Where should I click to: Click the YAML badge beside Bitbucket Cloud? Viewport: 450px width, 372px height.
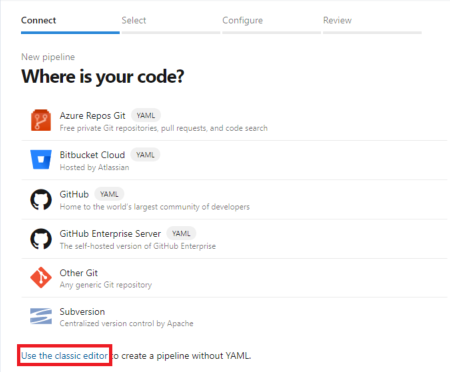[x=145, y=155]
